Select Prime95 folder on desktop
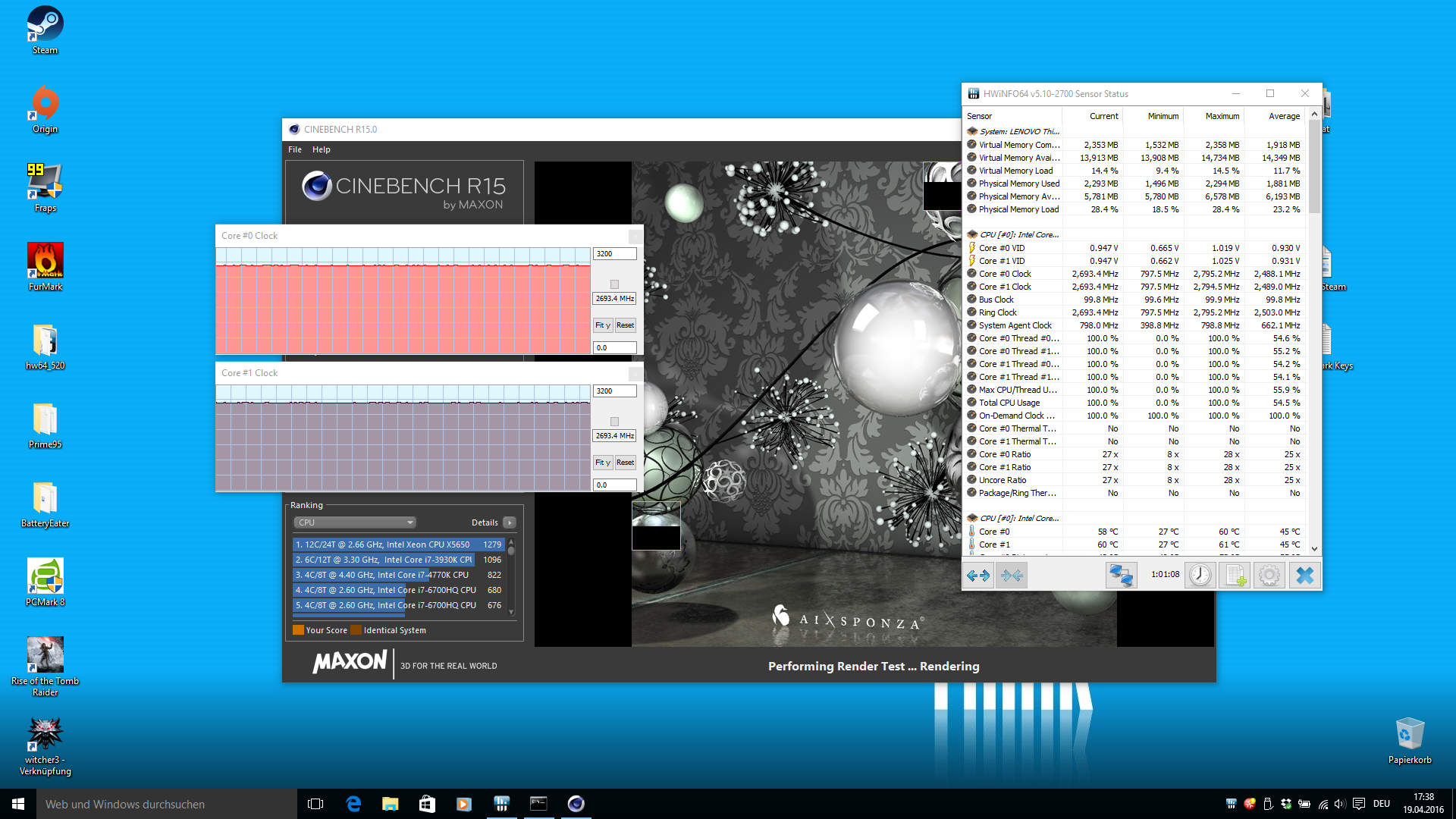The height and width of the screenshot is (819, 1456). pos(45,425)
